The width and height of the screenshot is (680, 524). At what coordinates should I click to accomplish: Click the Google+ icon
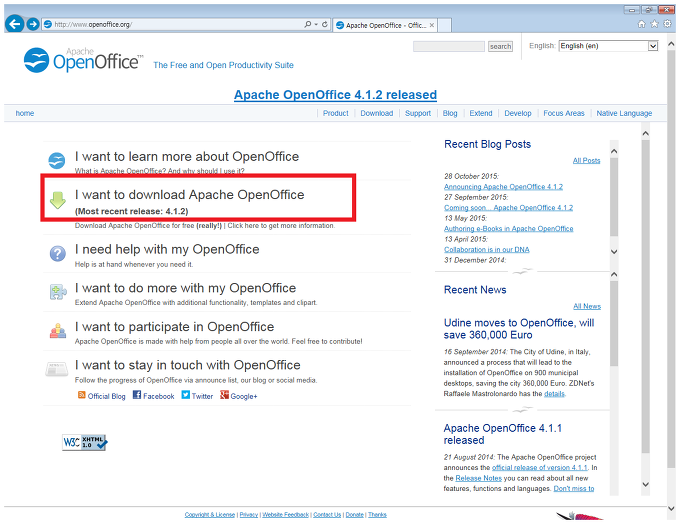coord(224,395)
